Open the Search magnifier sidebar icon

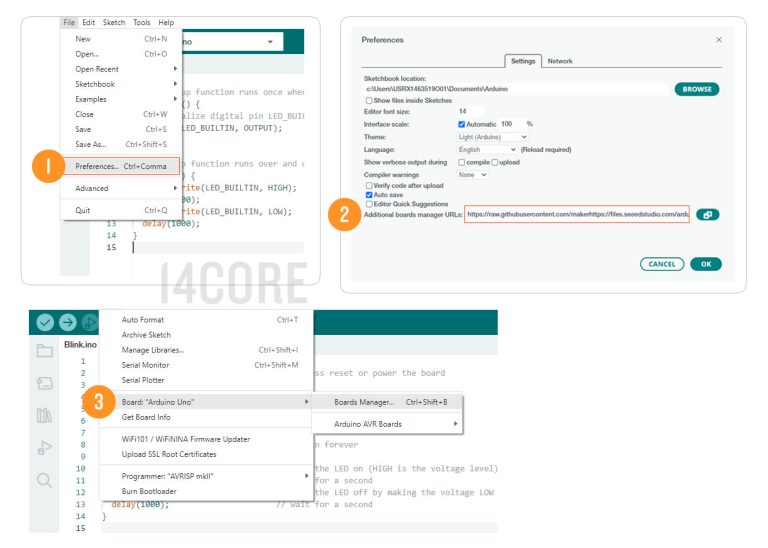tap(44, 480)
